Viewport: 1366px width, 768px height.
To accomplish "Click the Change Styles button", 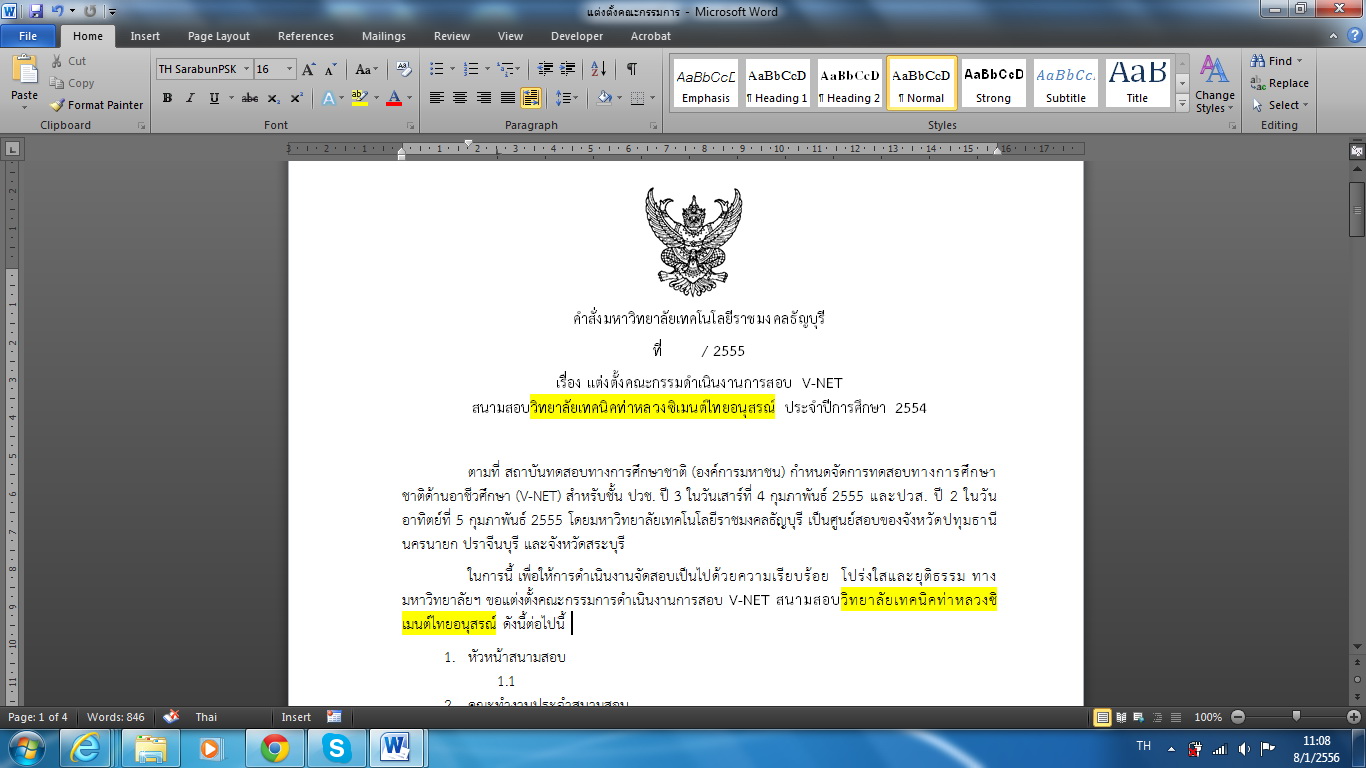I will click(1215, 84).
